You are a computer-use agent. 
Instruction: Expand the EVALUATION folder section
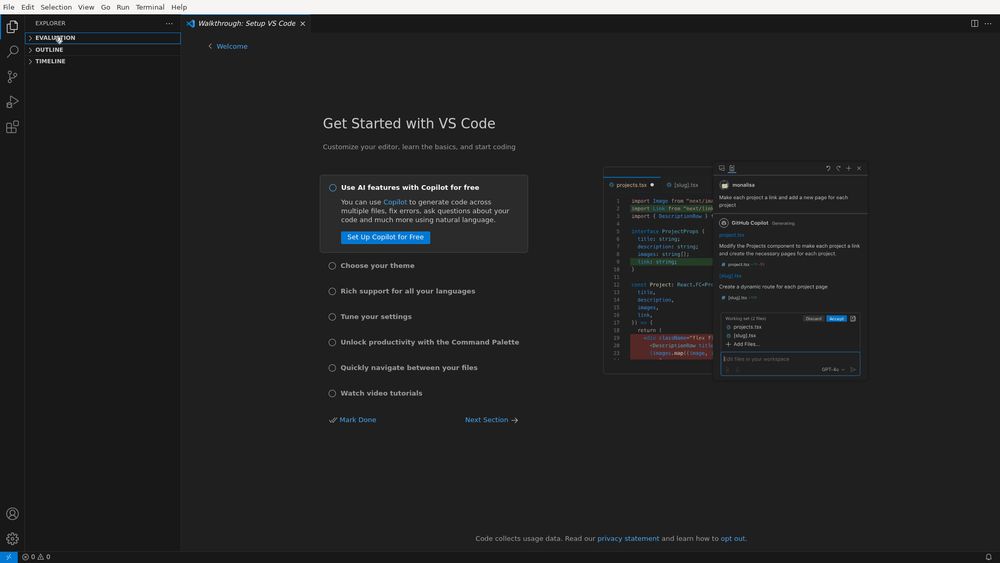[103, 38]
